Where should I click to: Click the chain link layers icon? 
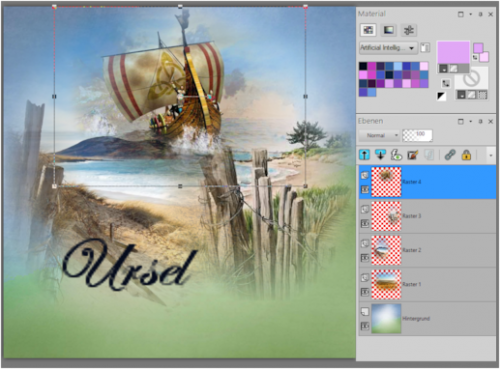(450, 155)
